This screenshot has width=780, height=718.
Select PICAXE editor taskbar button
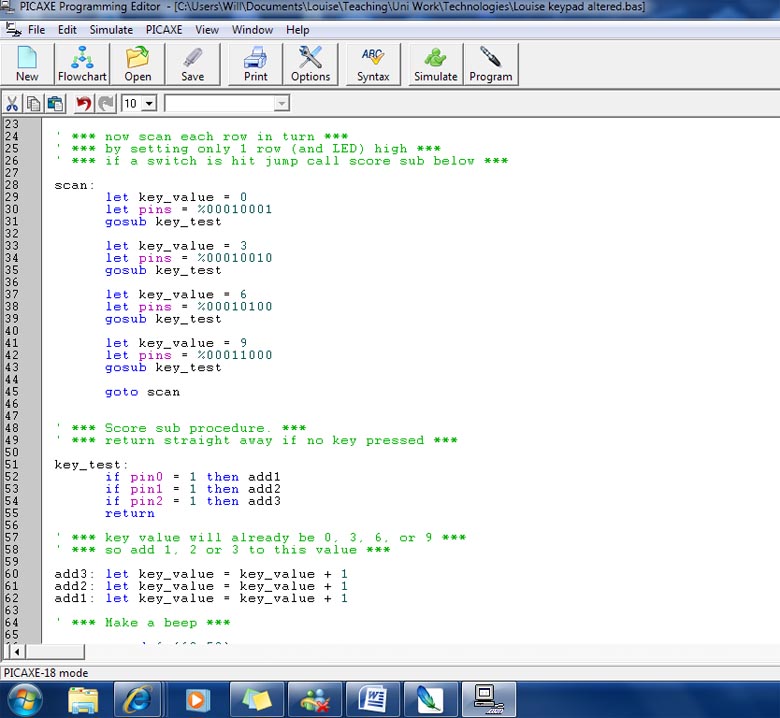point(489,700)
